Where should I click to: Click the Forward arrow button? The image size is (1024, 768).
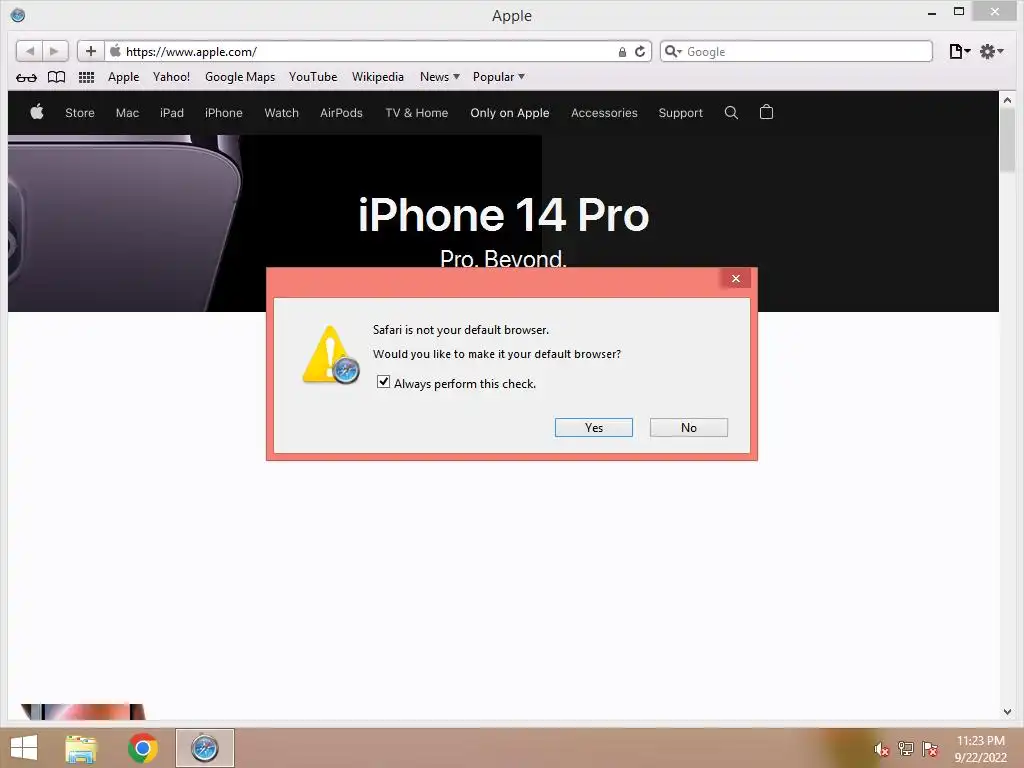point(55,51)
